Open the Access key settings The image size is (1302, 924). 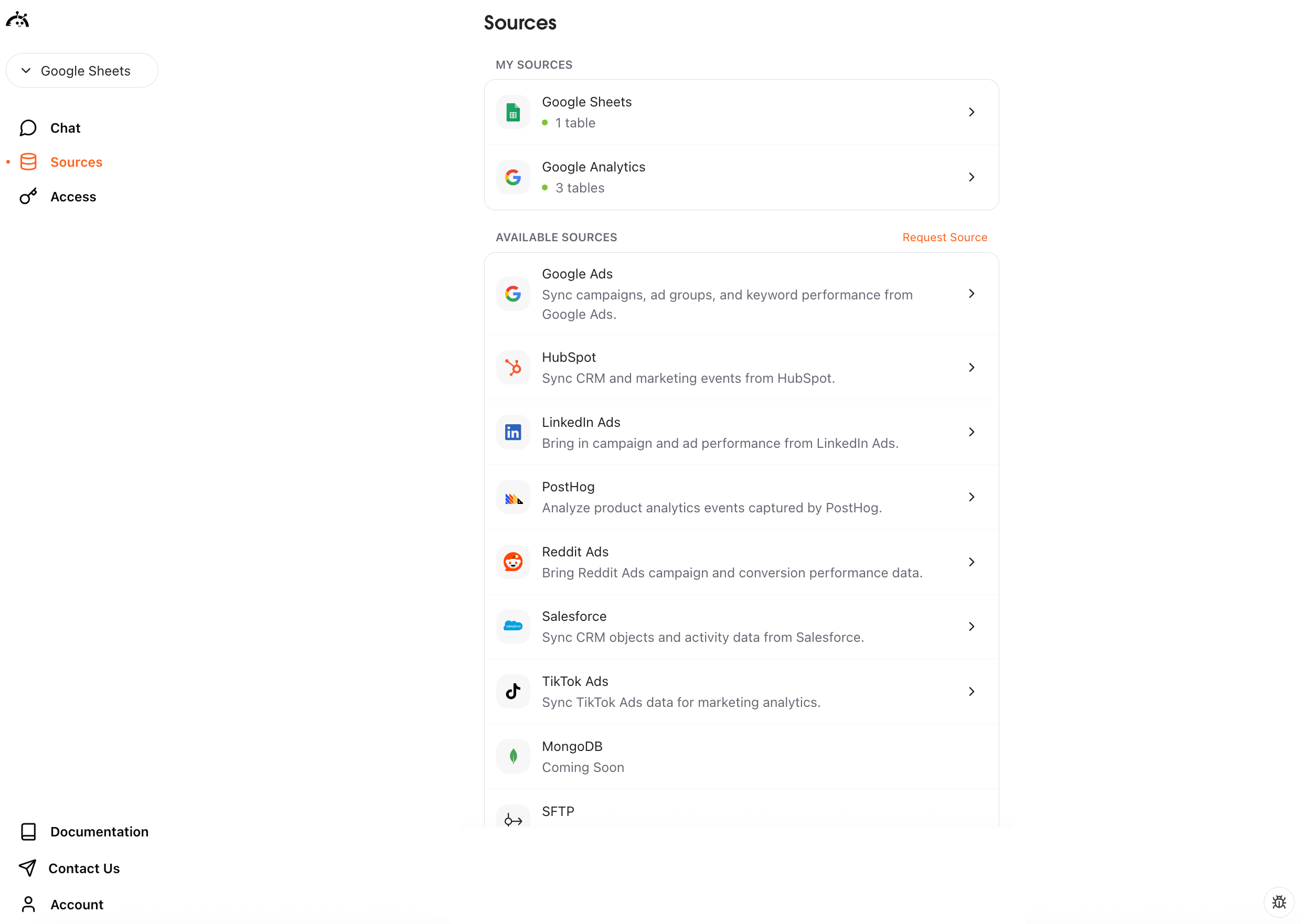click(x=73, y=196)
